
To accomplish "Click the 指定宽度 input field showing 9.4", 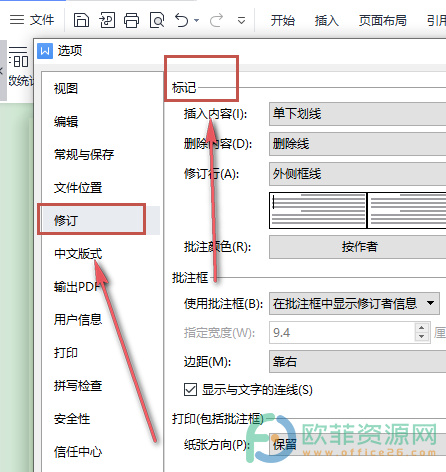I will tap(342, 333).
